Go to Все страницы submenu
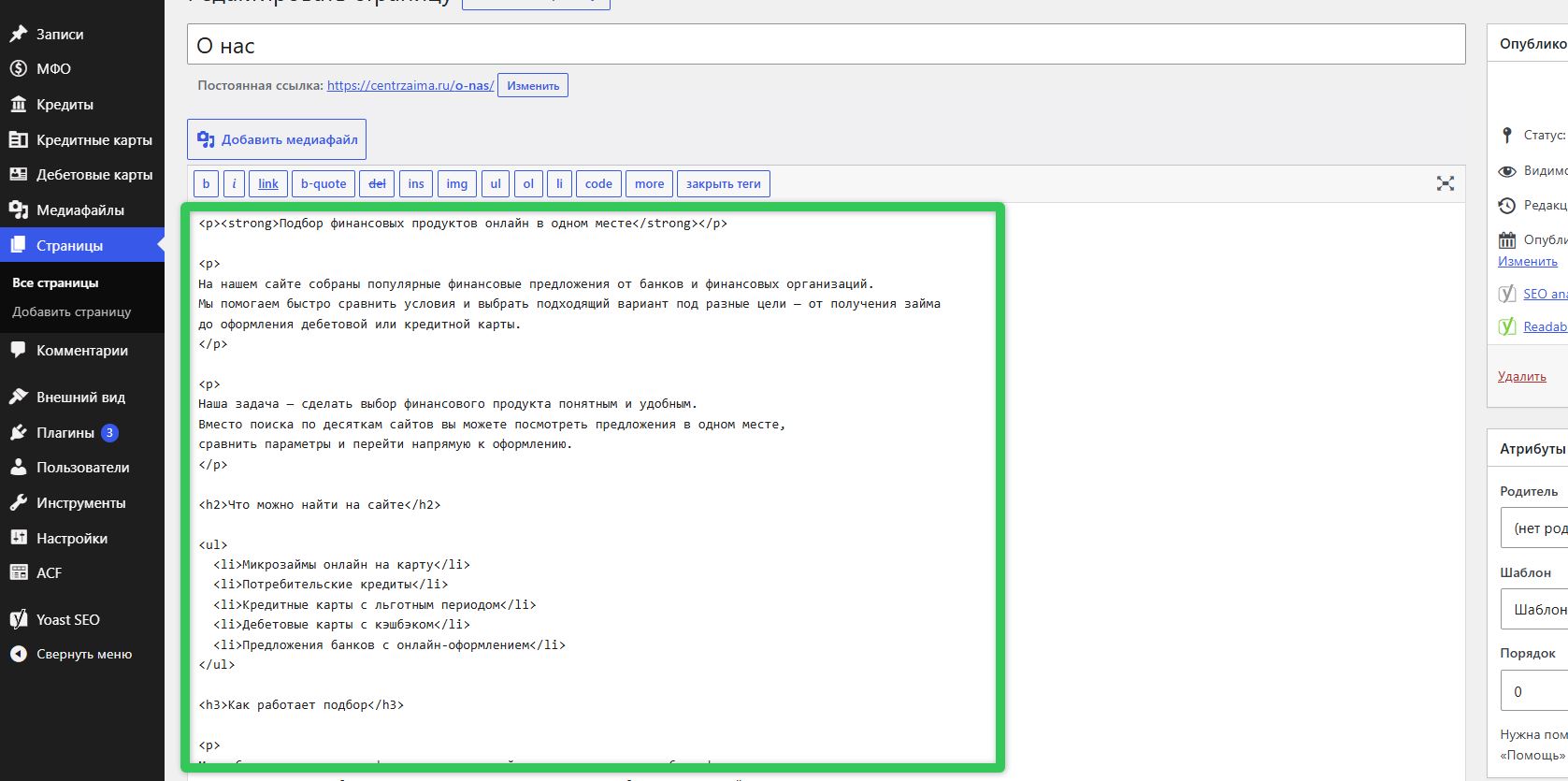1568x781 pixels. tap(55, 282)
